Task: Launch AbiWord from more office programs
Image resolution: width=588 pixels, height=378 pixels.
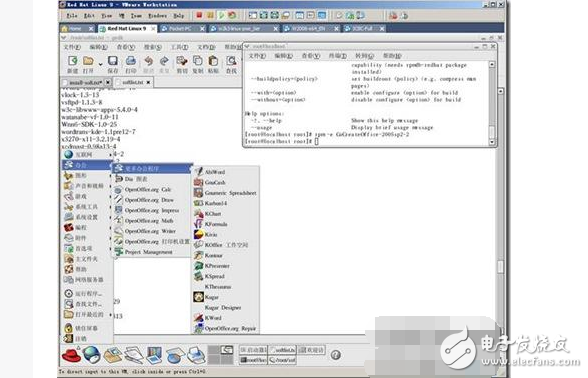Action: click(225, 172)
